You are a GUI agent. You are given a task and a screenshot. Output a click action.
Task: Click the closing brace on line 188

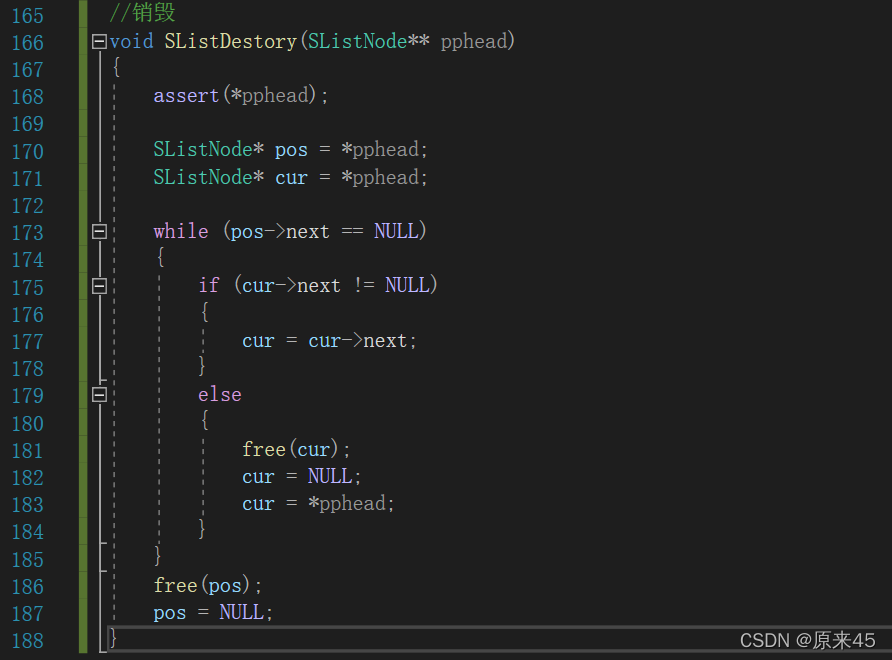(113, 638)
